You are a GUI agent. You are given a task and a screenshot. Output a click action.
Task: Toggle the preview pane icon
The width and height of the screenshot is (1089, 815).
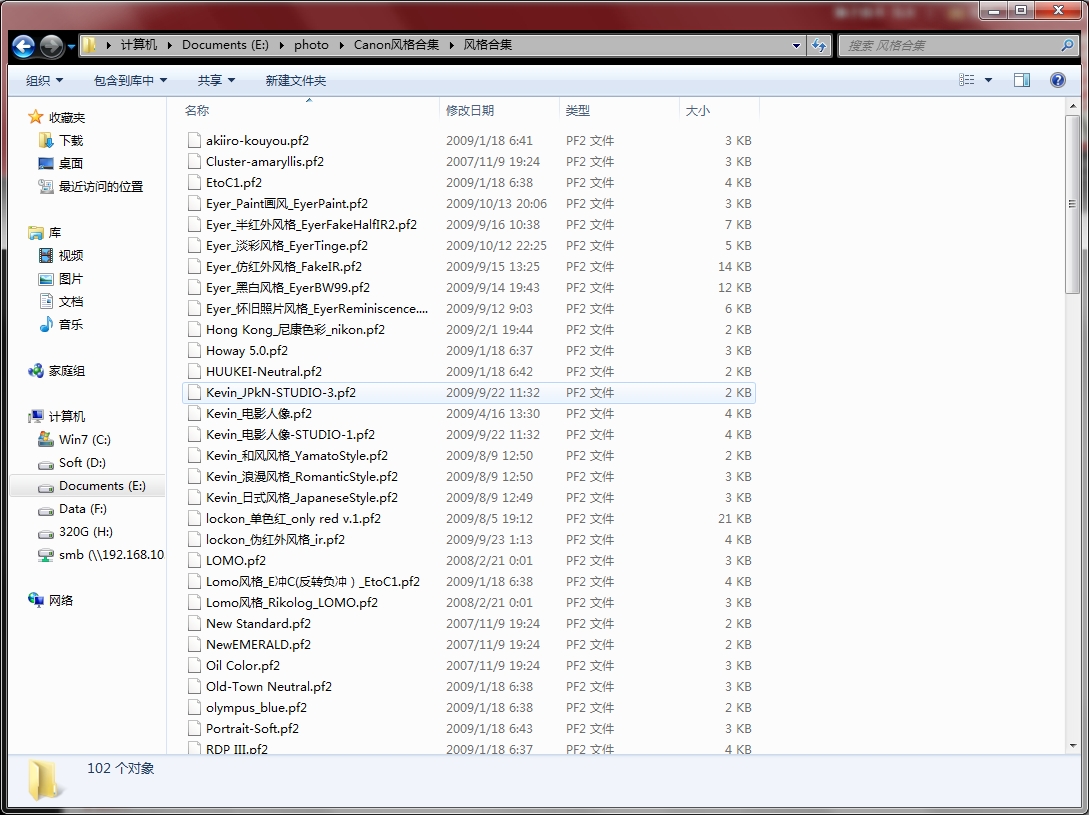click(1021, 80)
